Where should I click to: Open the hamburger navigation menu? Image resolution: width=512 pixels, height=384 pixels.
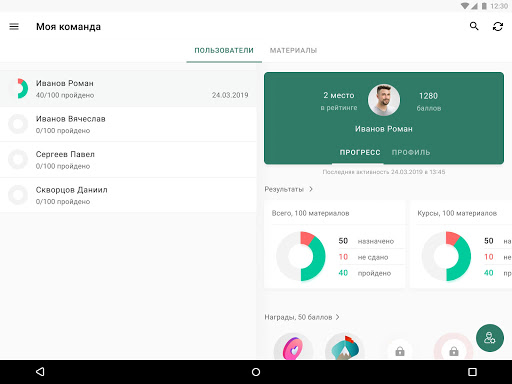pyautogui.click(x=14, y=27)
